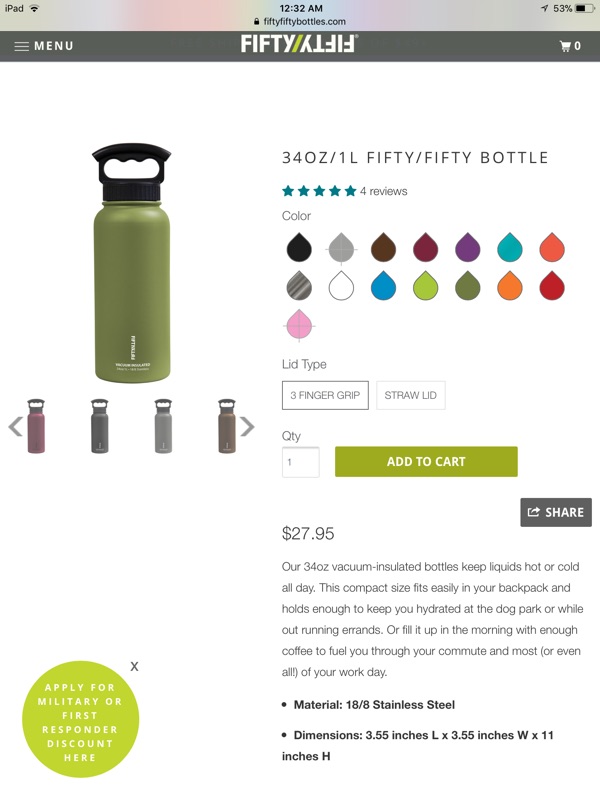Show next bottle thumbnails with right arrow
Screen dimensions: 600x800
tap(247, 427)
